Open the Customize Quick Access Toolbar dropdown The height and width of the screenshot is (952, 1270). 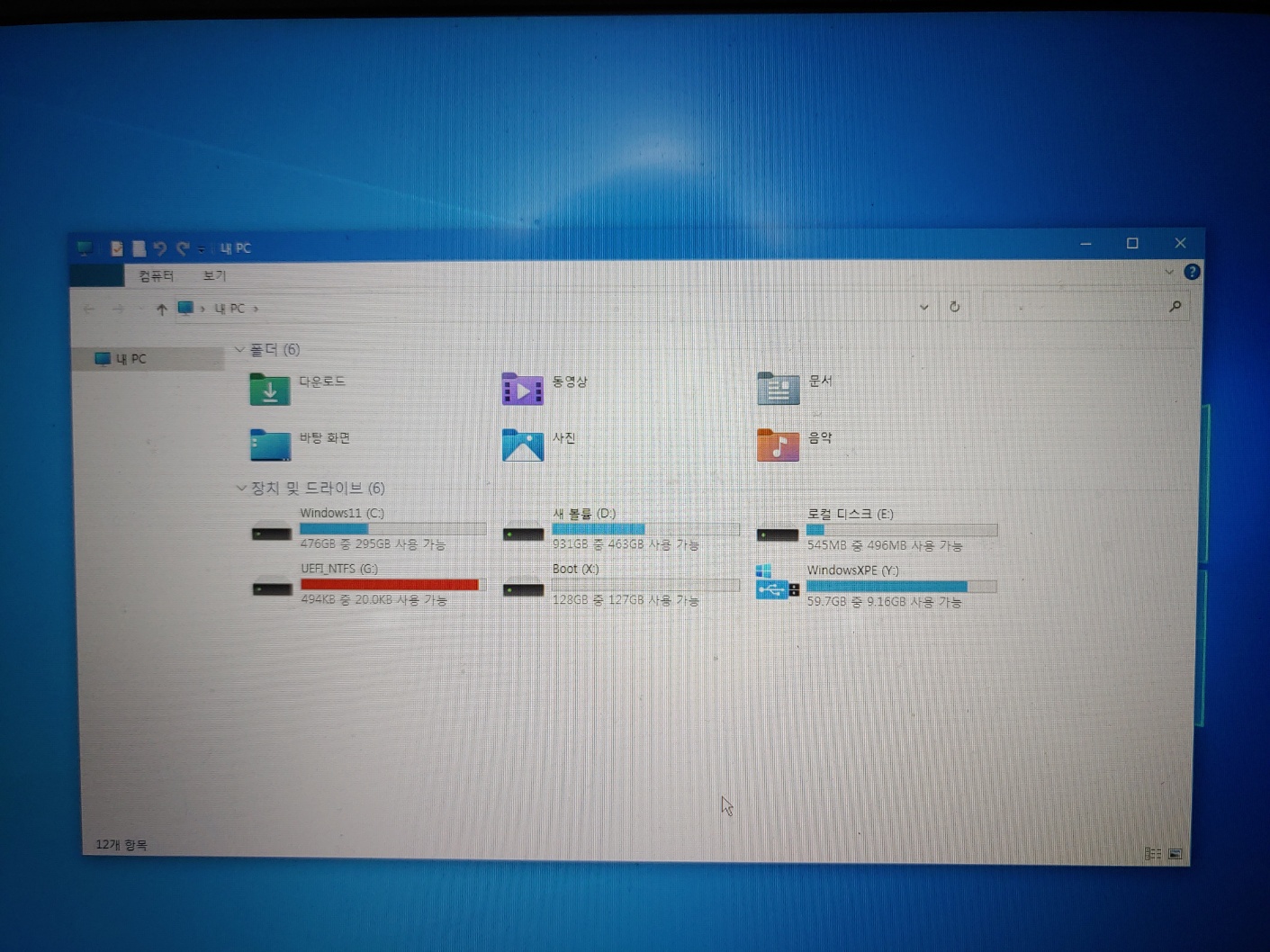pyautogui.click(x=202, y=249)
